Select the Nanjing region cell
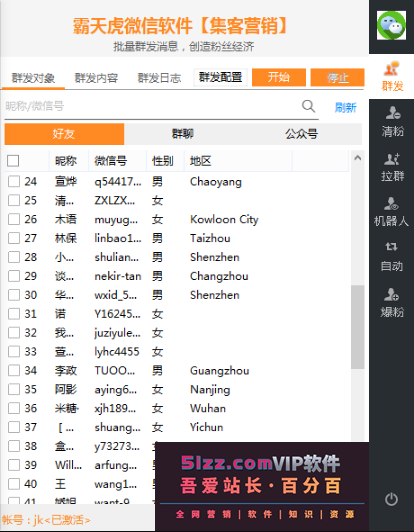 210,390
